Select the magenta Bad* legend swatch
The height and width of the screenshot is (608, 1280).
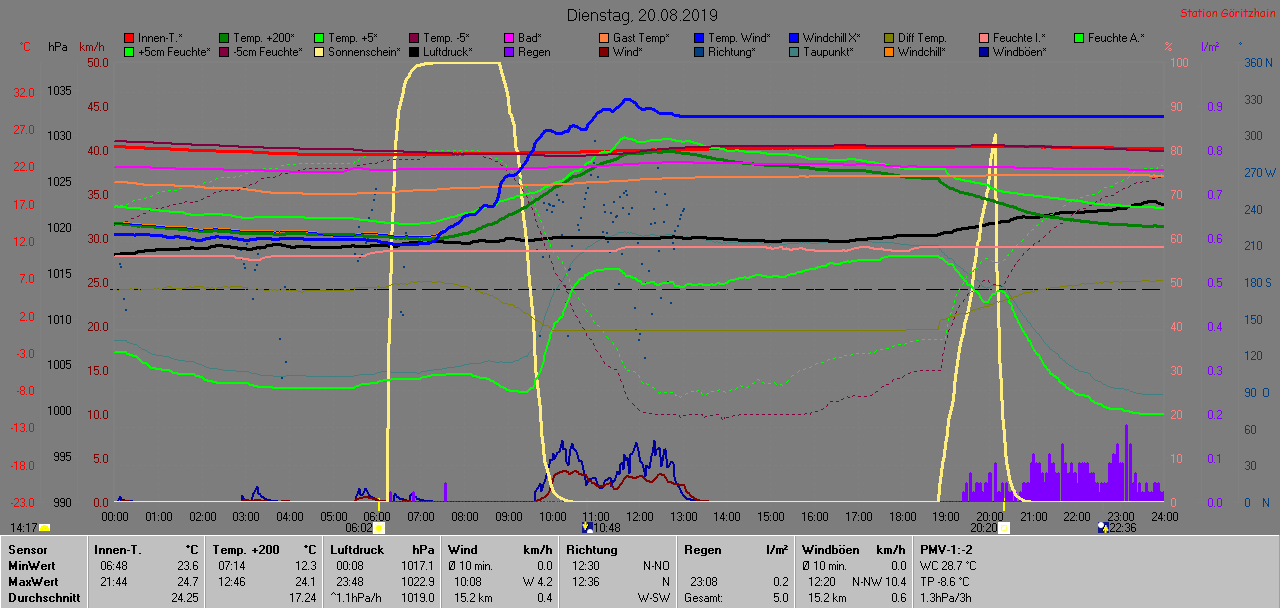pos(509,38)
